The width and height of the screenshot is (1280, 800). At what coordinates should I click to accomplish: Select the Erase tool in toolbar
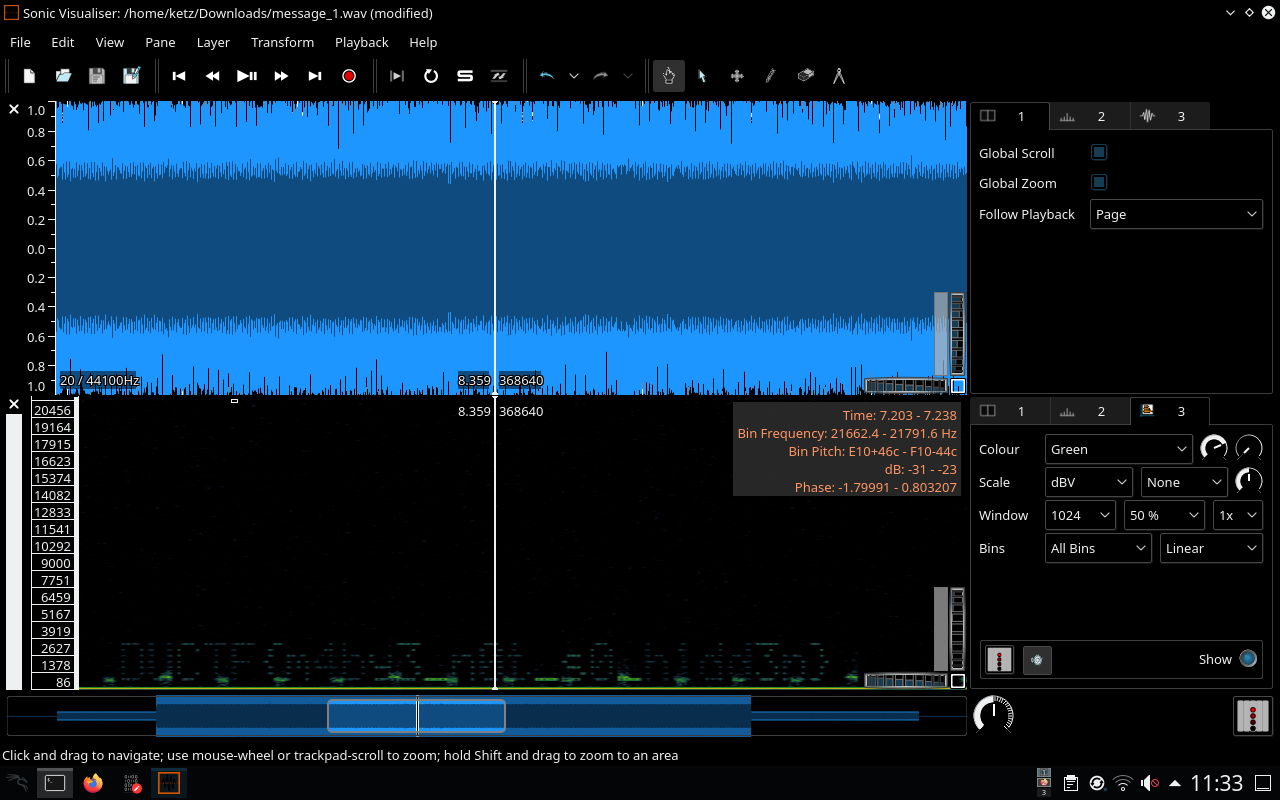[805, 76]
